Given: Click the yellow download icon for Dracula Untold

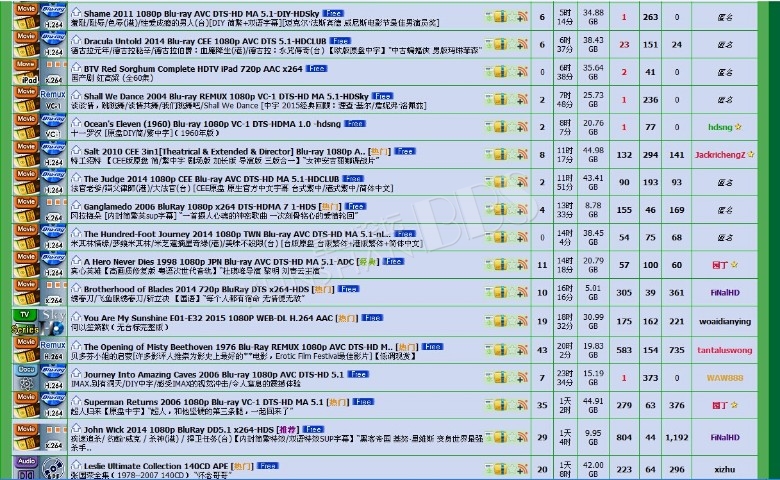Looking at the screenshot, I should (497, 43).
